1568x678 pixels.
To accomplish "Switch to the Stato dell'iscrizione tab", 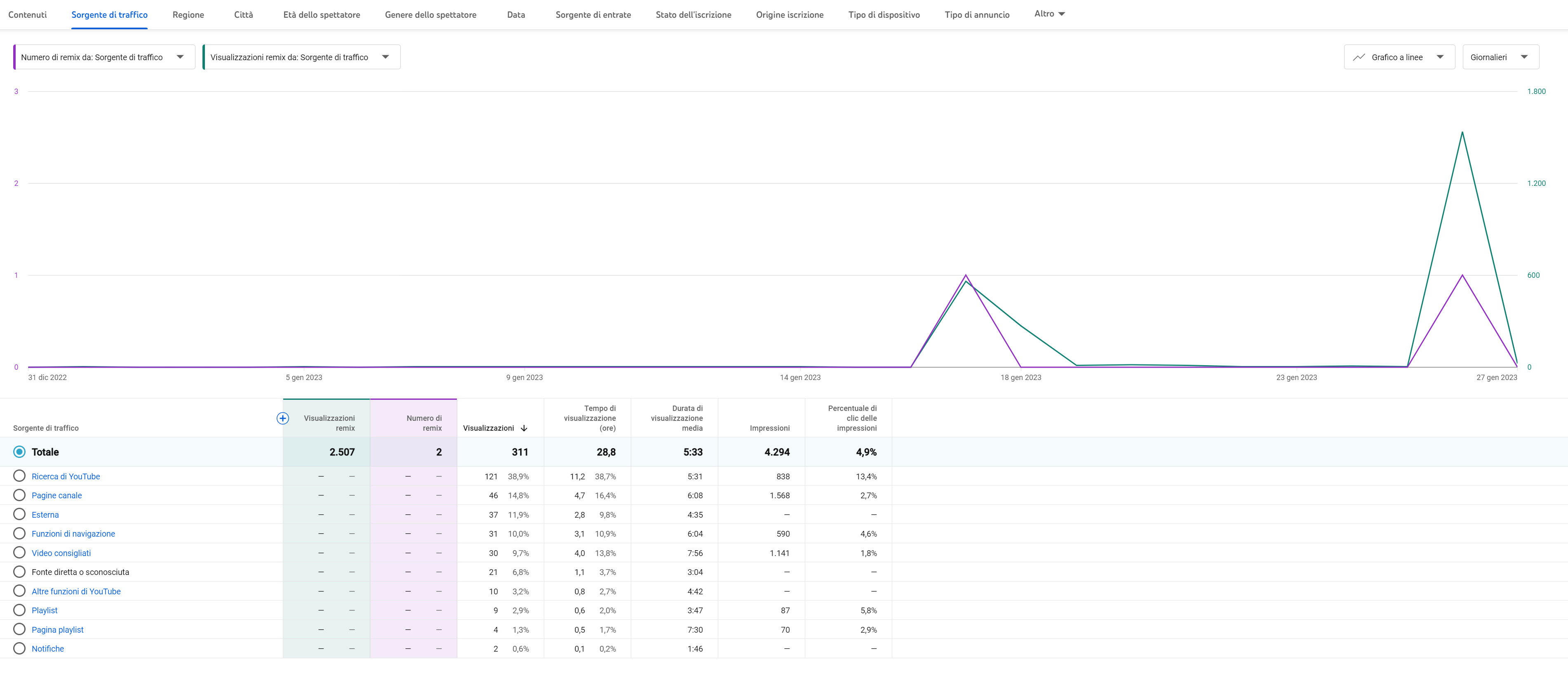I will [x=693, y=14].
